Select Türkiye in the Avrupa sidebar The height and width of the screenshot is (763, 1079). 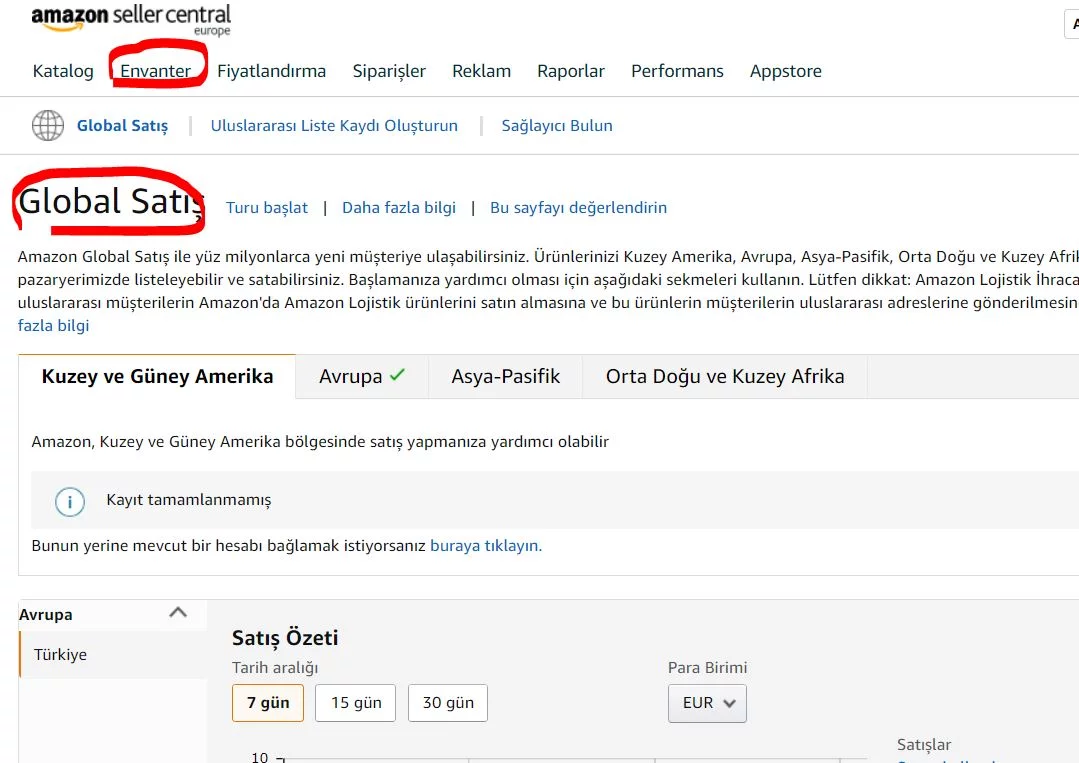point(60,654)
